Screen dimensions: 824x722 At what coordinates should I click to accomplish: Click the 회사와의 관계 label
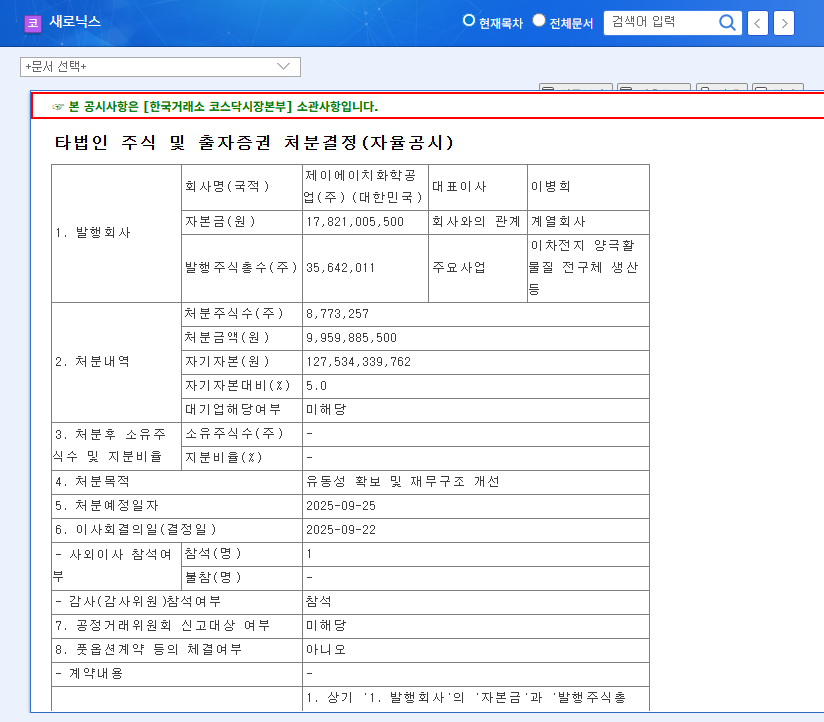click(476, 222)
